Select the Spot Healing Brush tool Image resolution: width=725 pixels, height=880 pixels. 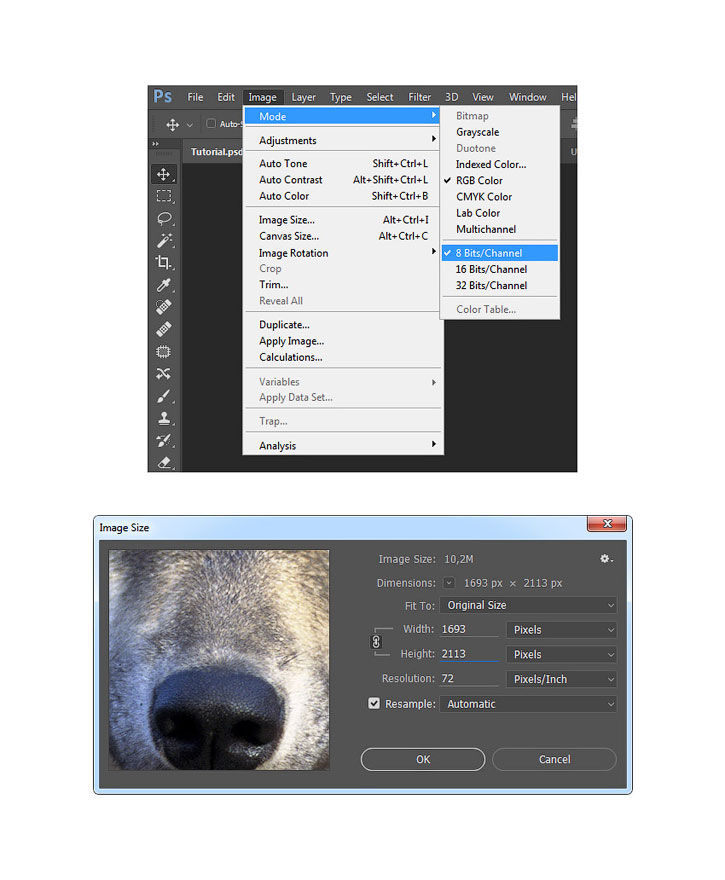(163, 307)
